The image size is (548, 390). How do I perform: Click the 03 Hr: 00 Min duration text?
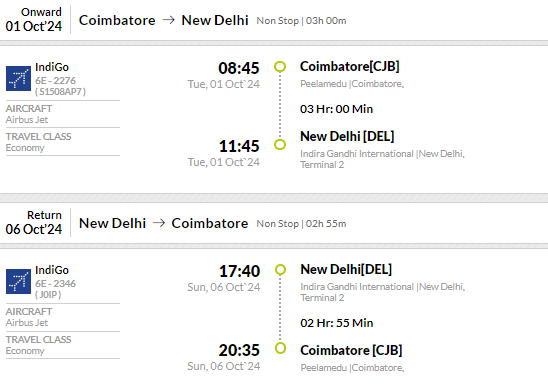coord(337,109)
